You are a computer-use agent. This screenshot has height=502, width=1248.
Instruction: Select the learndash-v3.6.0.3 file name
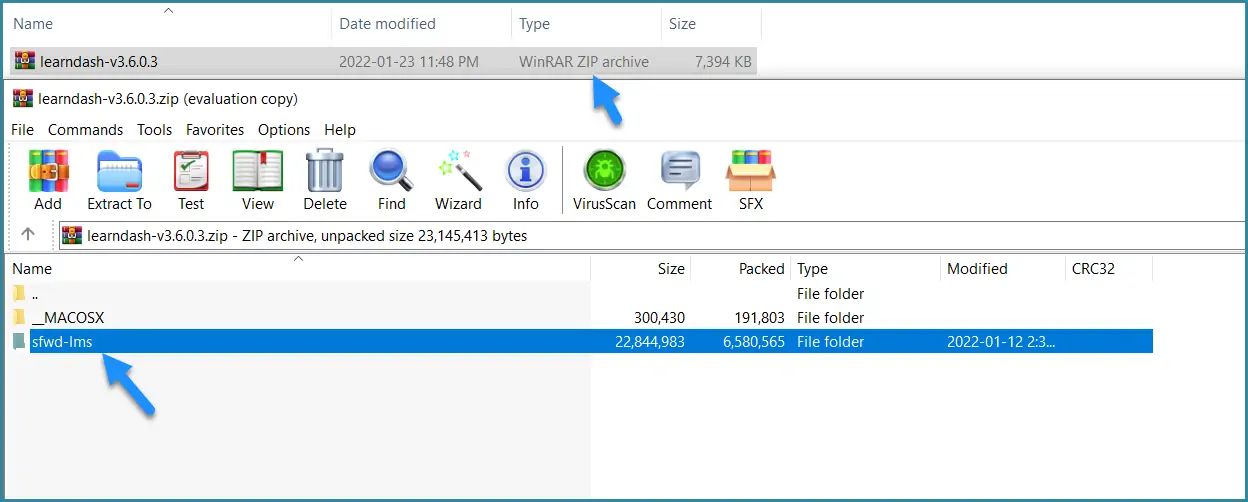(99, 62)
